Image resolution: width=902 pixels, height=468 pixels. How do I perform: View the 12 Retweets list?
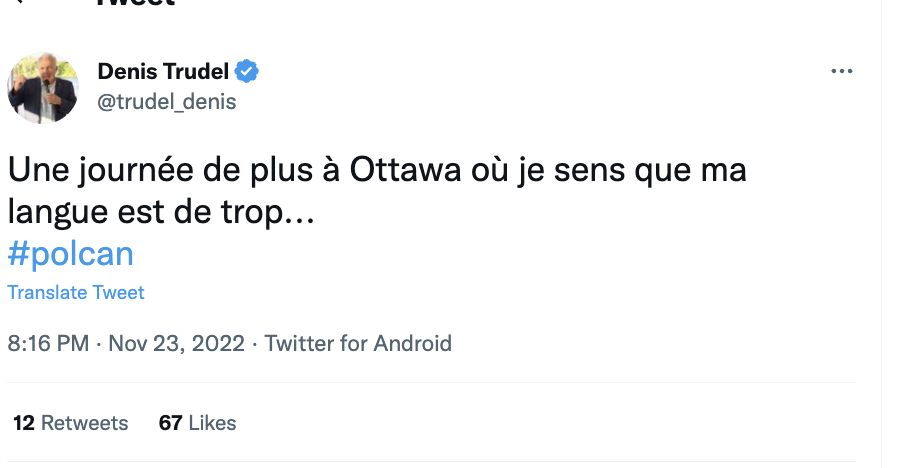pyautogui.click(x=71, y=423)
